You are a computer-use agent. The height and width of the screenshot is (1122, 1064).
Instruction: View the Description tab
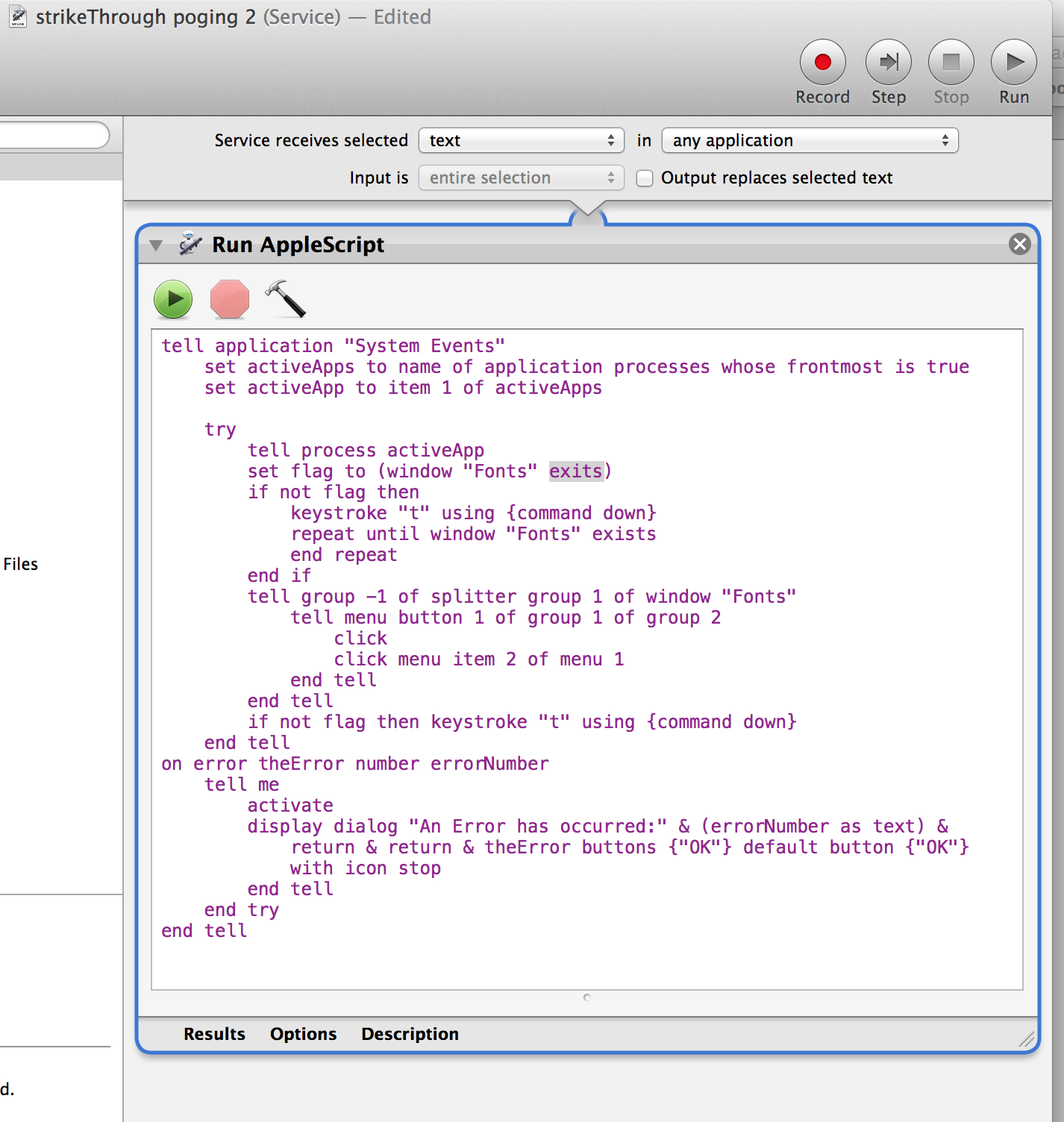click(x=410, y=1034)
